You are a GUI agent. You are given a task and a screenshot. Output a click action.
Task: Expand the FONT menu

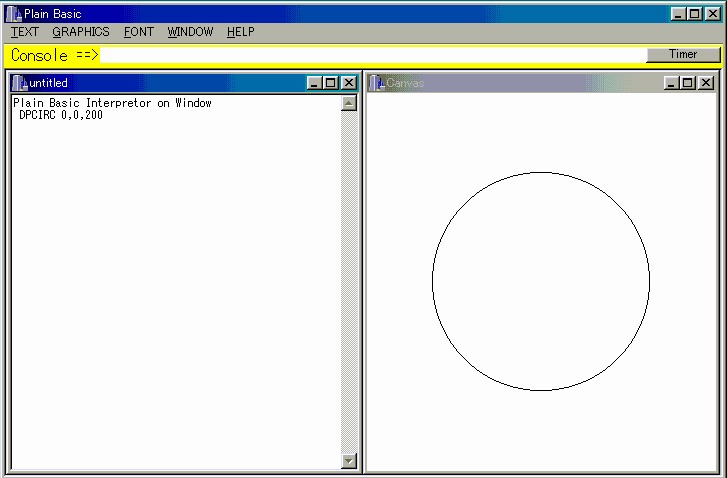(x=139, y=32)
